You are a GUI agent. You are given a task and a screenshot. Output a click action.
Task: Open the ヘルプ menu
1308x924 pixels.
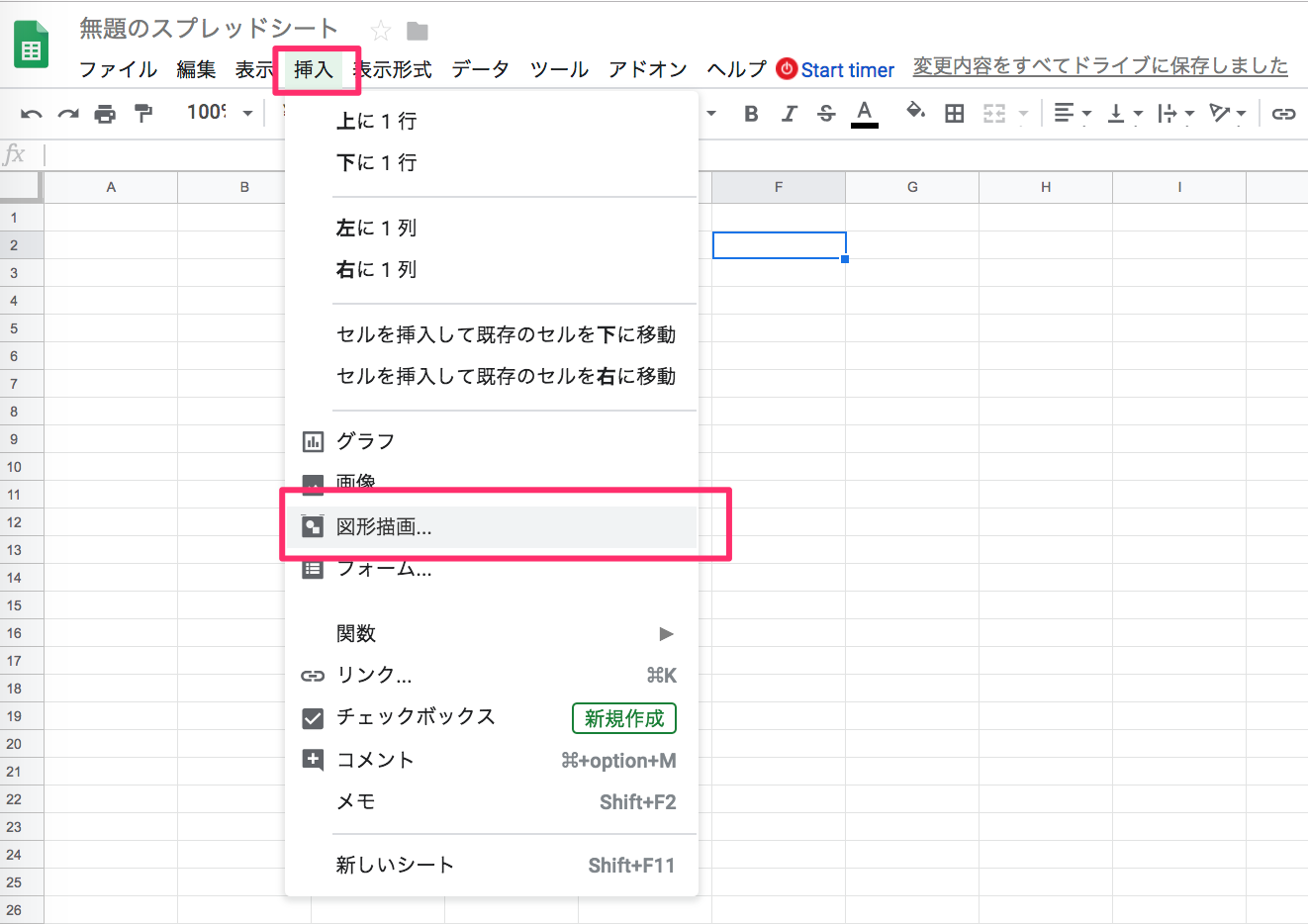pos(736,69)
